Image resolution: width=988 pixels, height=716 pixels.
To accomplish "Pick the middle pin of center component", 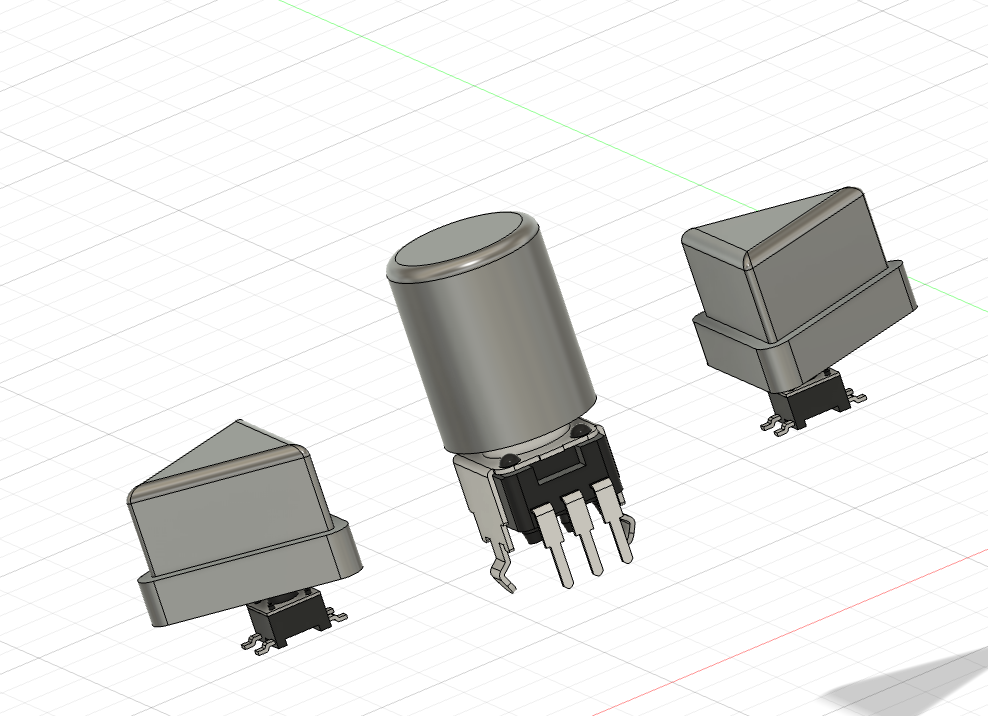I will click(x=584, y=534).
